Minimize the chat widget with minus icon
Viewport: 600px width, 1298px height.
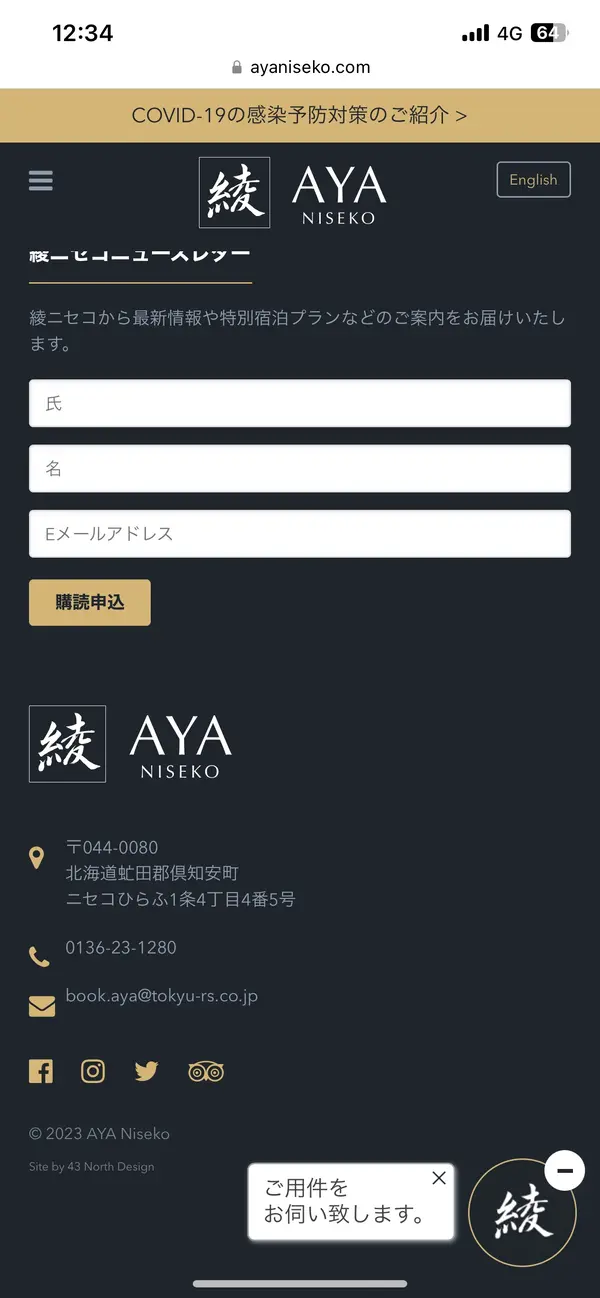[565, 1170]
